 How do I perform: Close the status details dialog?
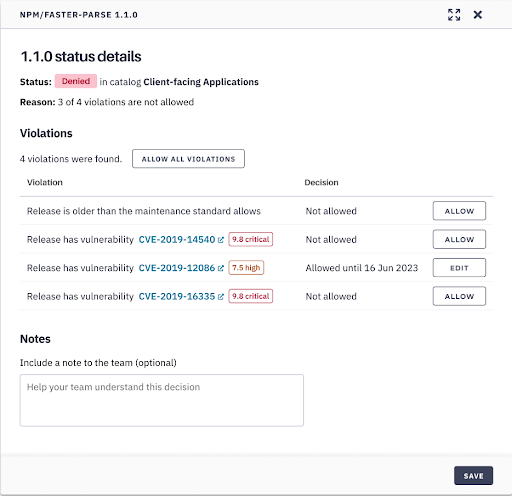(478, 15)
